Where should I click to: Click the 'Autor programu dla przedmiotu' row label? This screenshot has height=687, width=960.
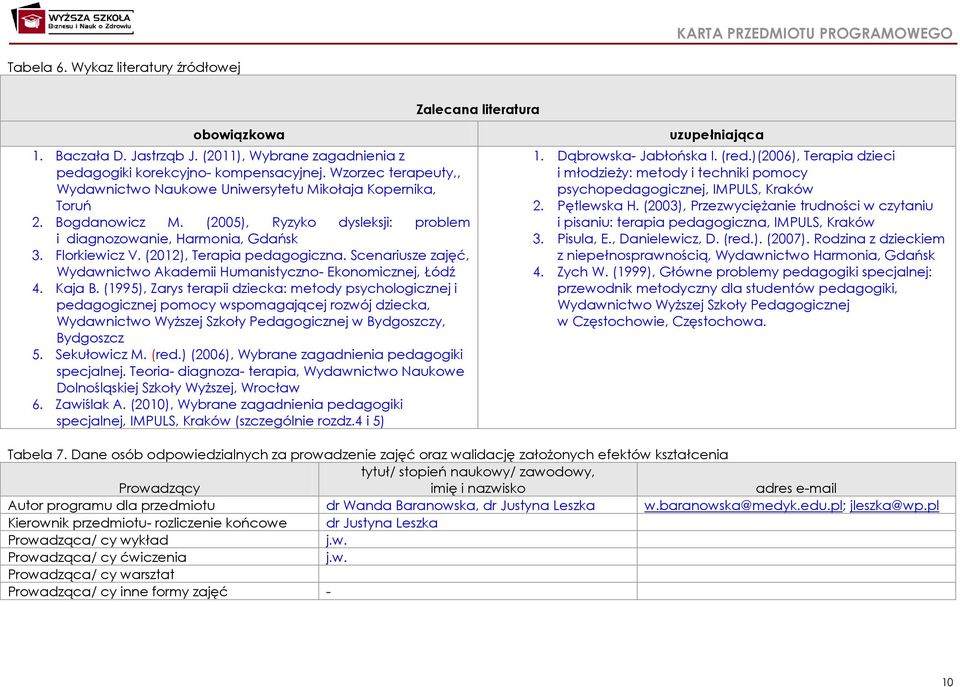(111, 506)
